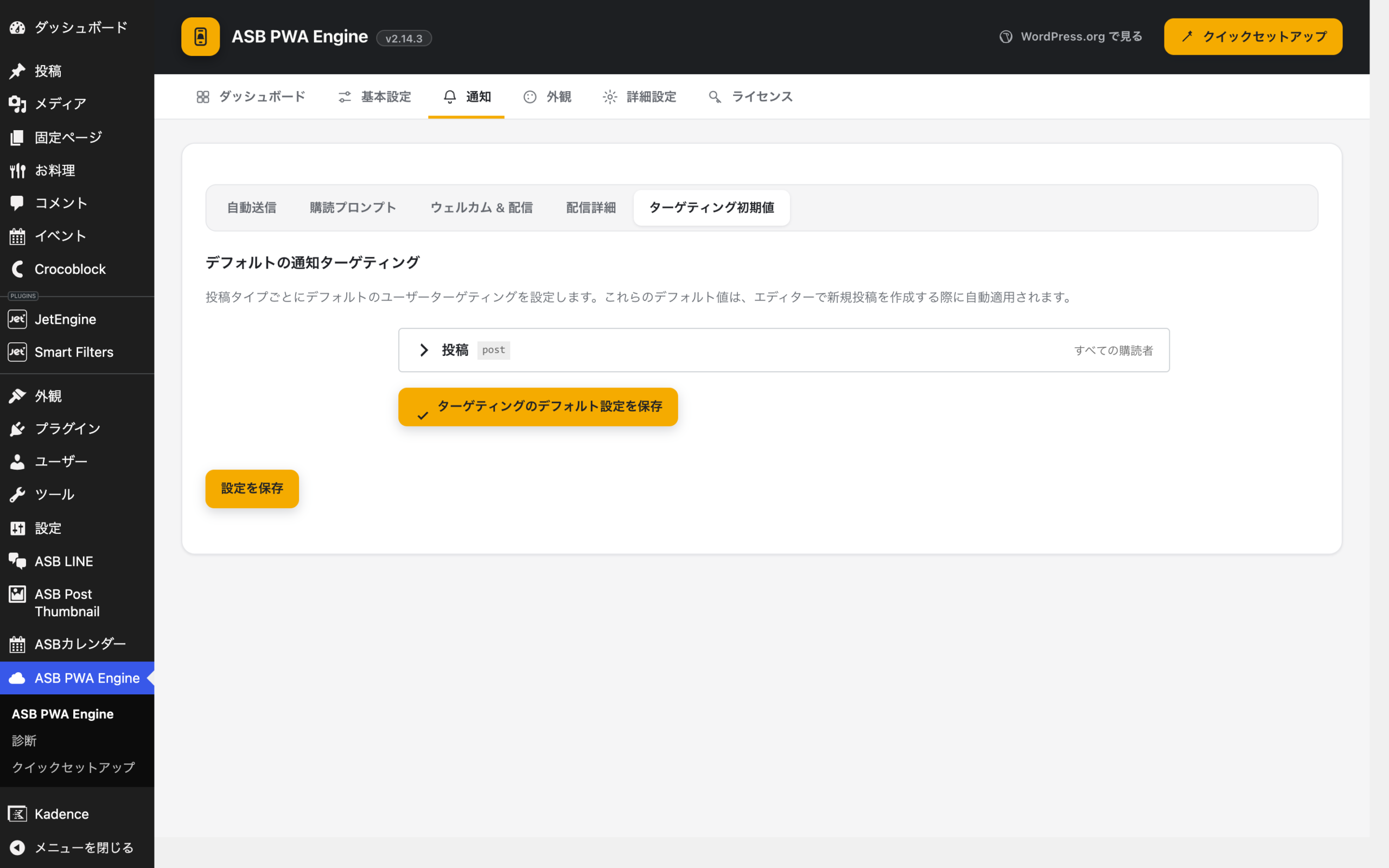Open the WordPress.org で見る link
The width and height of the screenshot is (1389, 868).
[1071, 37]
